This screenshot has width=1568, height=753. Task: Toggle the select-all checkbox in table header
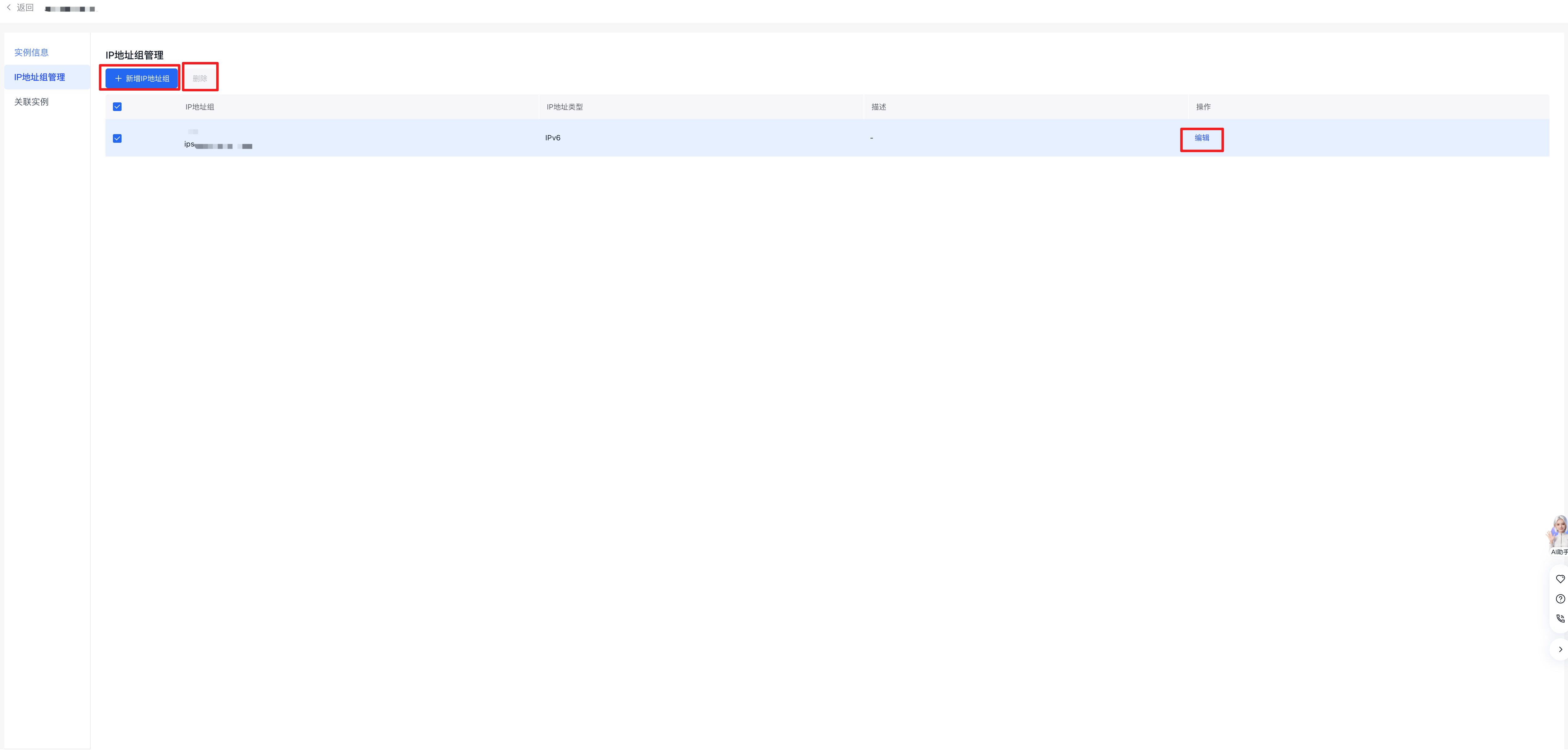(118, 107)
